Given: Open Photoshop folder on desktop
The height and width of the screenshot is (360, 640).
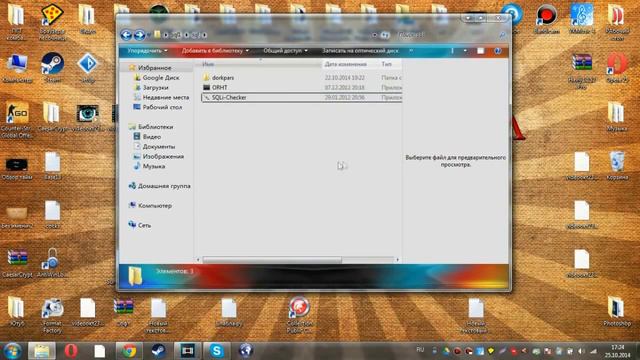Looking at the screenshot, I should tap(616, 311).
